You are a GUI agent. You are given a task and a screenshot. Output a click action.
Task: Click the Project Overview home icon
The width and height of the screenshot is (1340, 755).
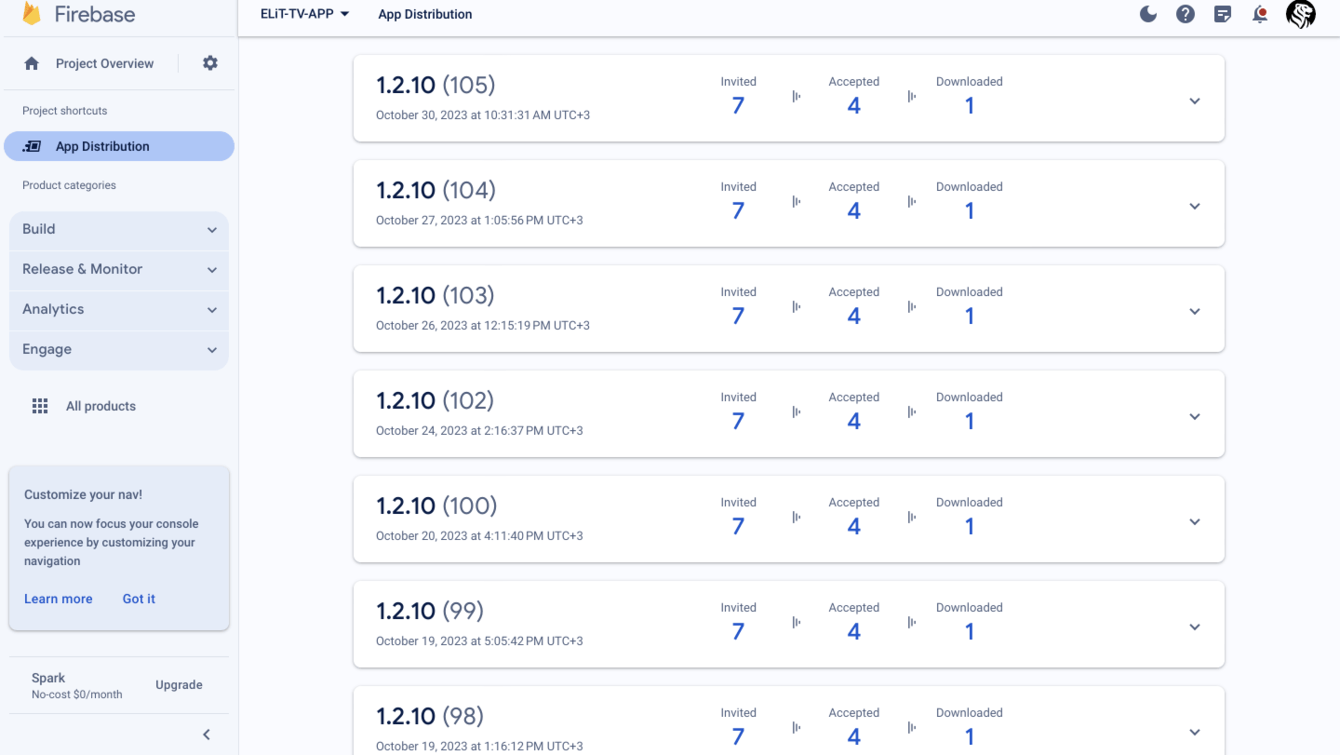click(32, 63)
